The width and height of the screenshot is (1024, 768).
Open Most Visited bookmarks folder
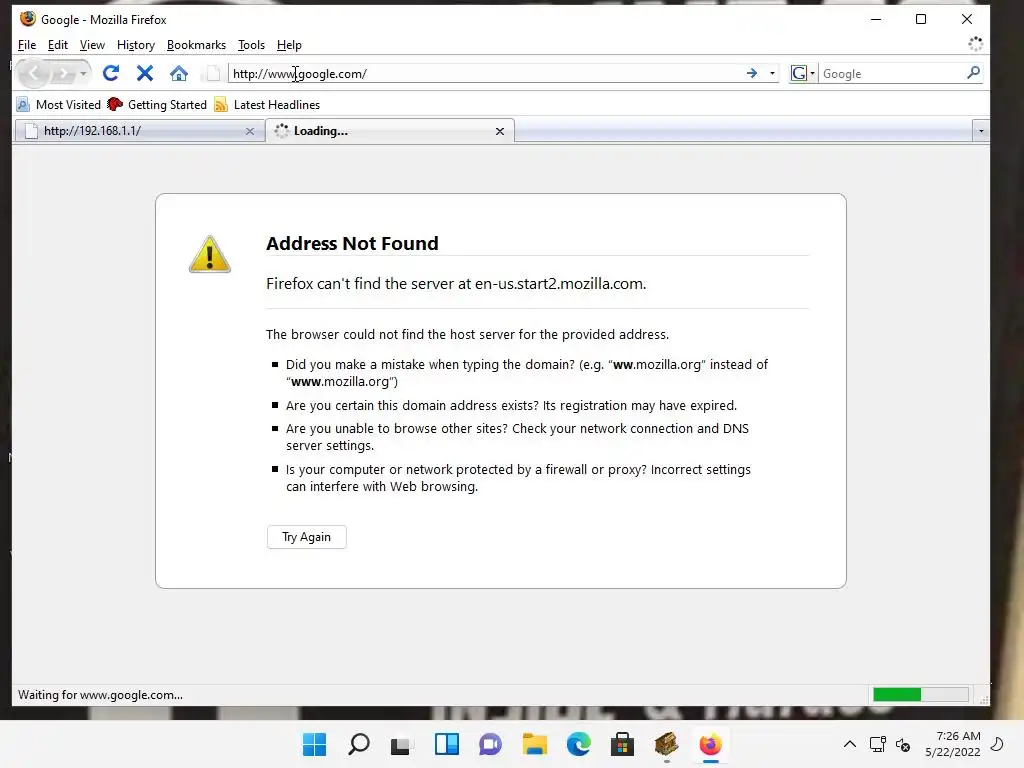tap(59, 104)
